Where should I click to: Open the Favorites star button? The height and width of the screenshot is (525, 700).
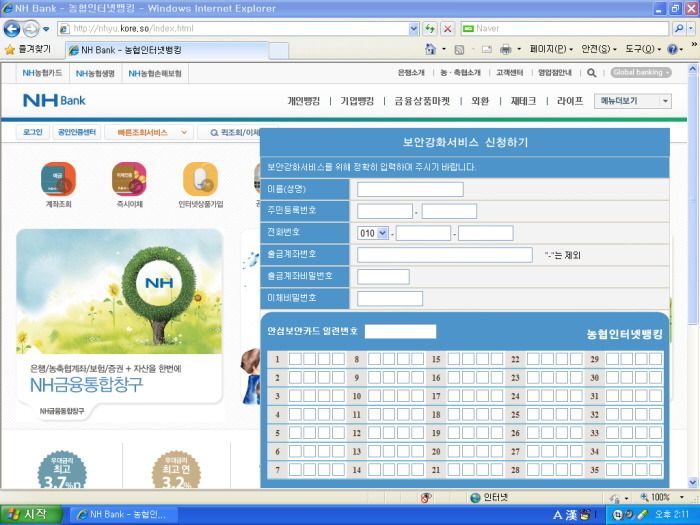pos(28,49)
